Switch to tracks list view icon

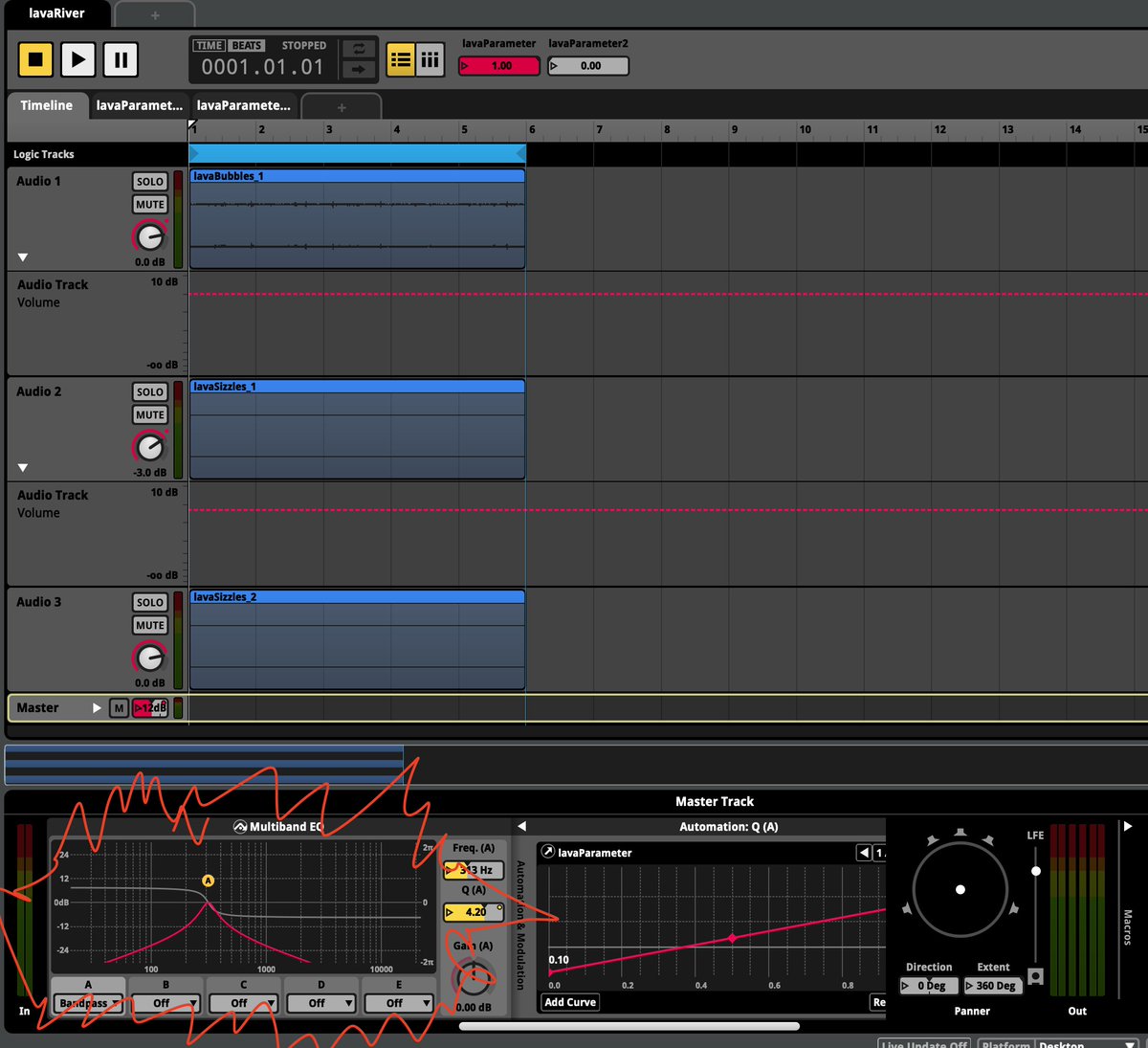(x=401, y=60)
